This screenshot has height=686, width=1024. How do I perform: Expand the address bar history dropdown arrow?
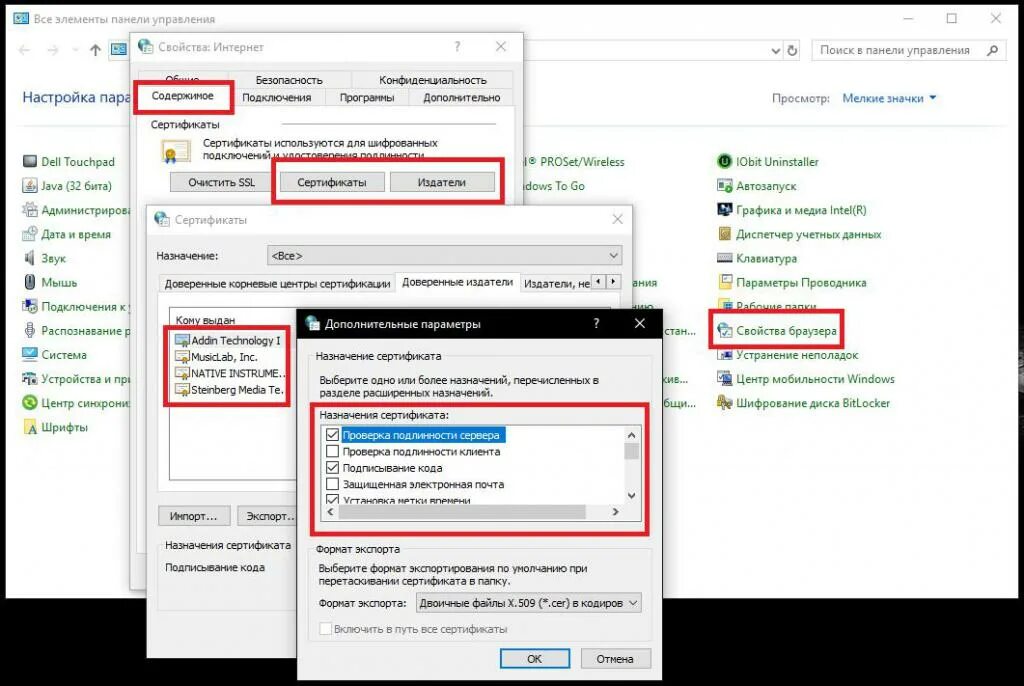pos(775,50)
